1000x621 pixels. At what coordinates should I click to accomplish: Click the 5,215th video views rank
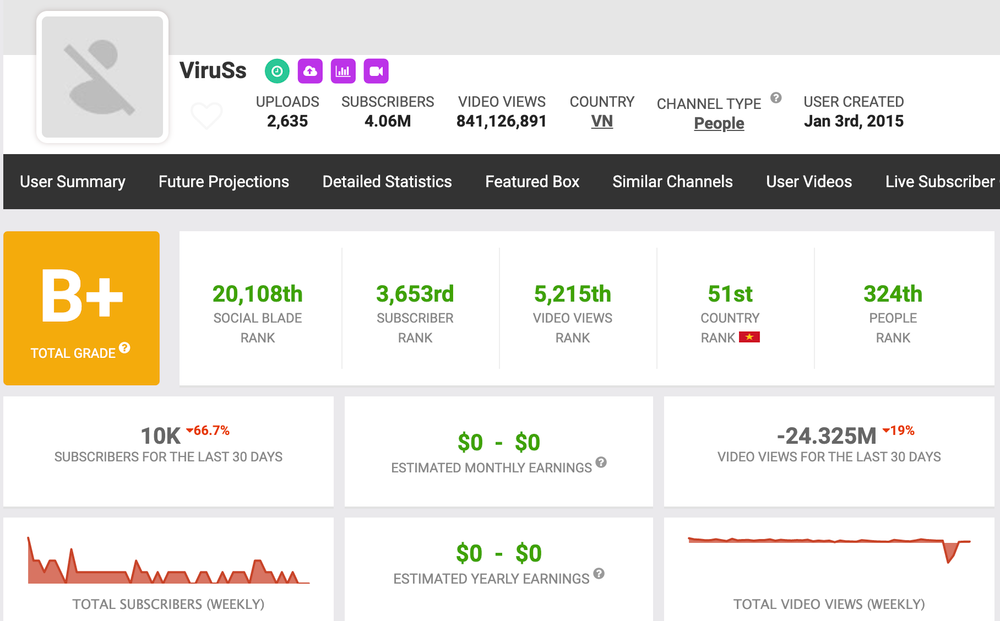pyautogui.click(x=573, y=294)
